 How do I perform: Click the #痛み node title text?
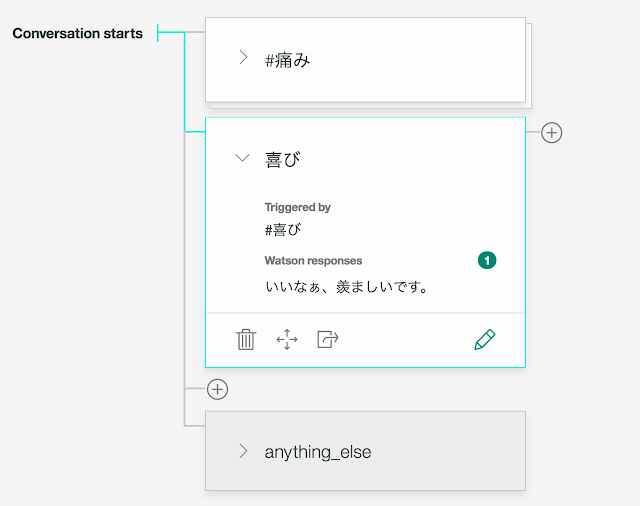[x=287, y=61]
